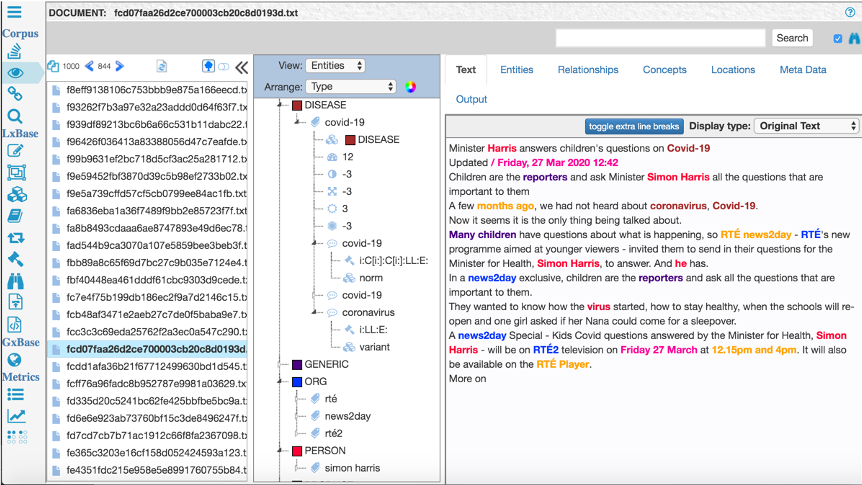Collapse the file list with the double chevron
862x485 pixels.
click(x=242, y=67)
